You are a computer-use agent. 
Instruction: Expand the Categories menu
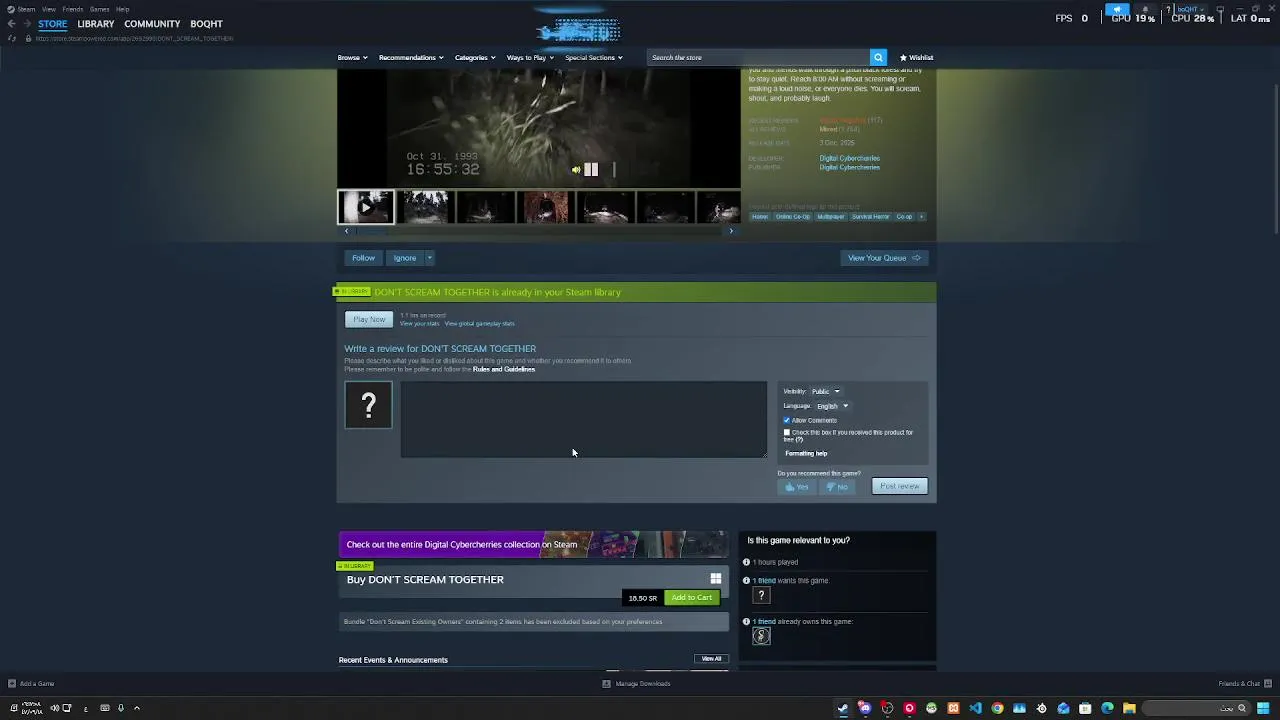pyautogui.click(x=474, y=57)
